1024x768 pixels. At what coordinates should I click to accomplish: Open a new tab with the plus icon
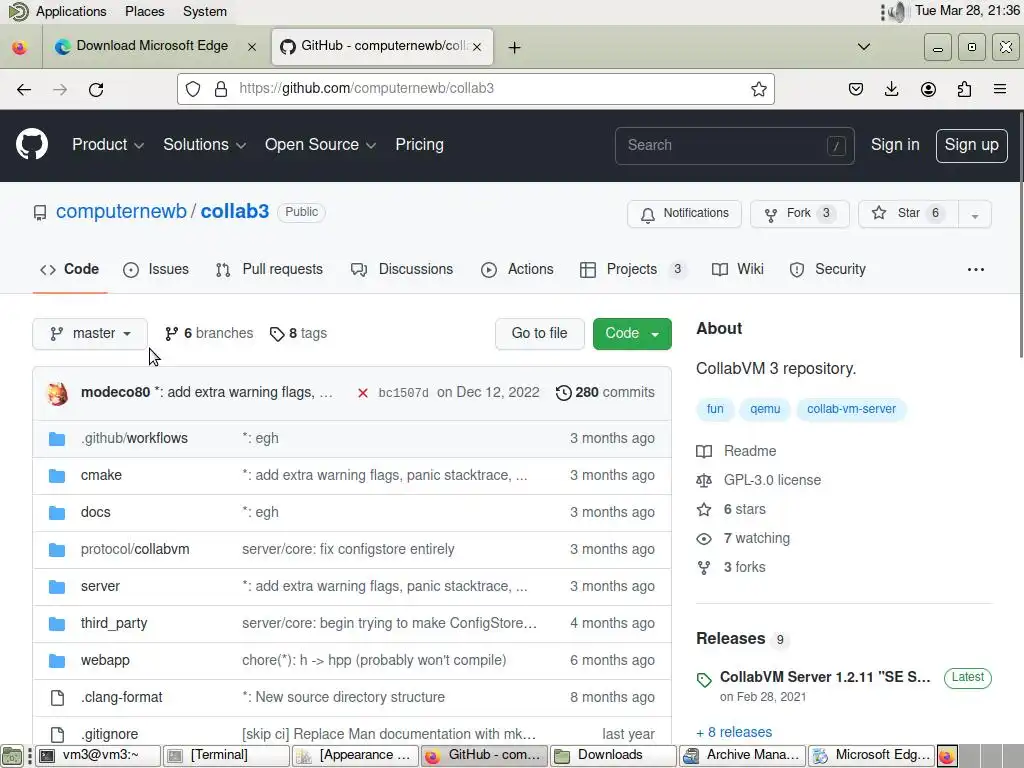click(515, 48)
